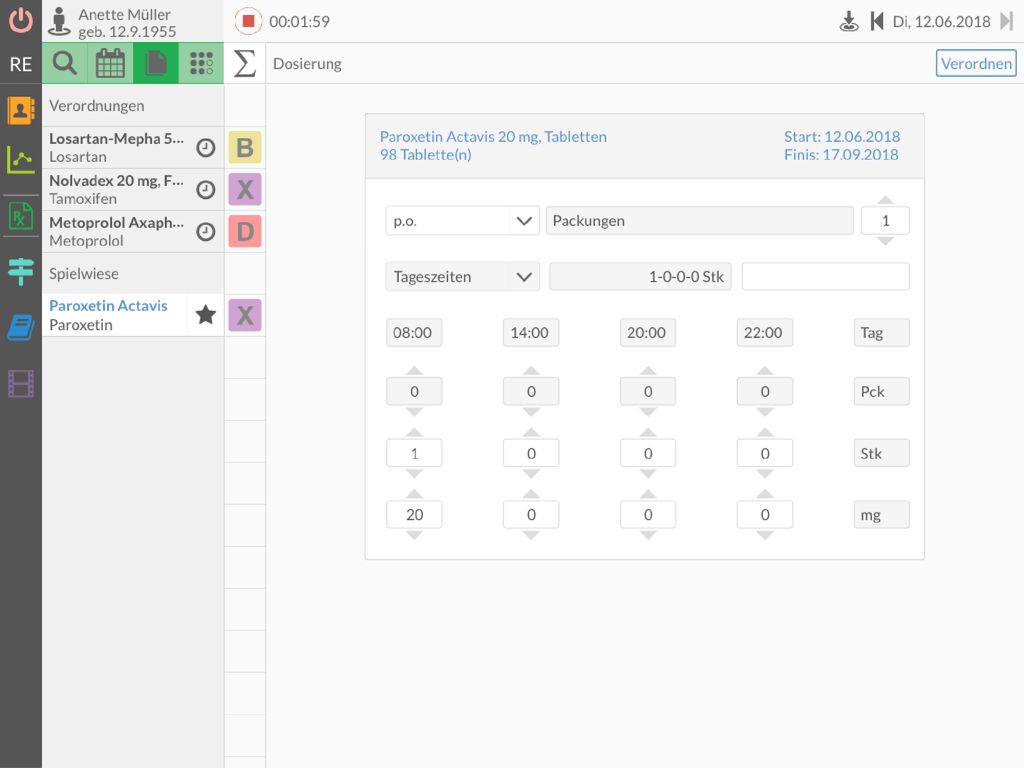Click the clock icon for Metoprolol
This screenshot has height=768, width=1024.
click(x=206, y=231)
